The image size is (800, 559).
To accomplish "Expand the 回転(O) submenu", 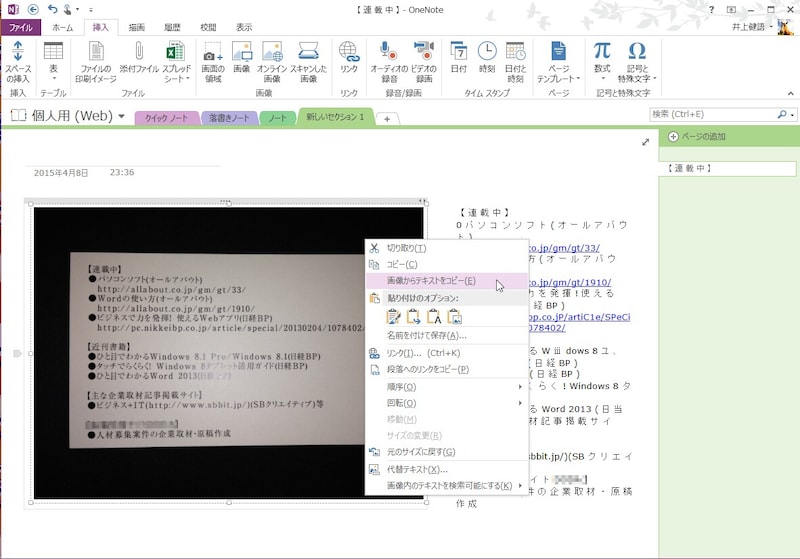I will pos(447,403).
